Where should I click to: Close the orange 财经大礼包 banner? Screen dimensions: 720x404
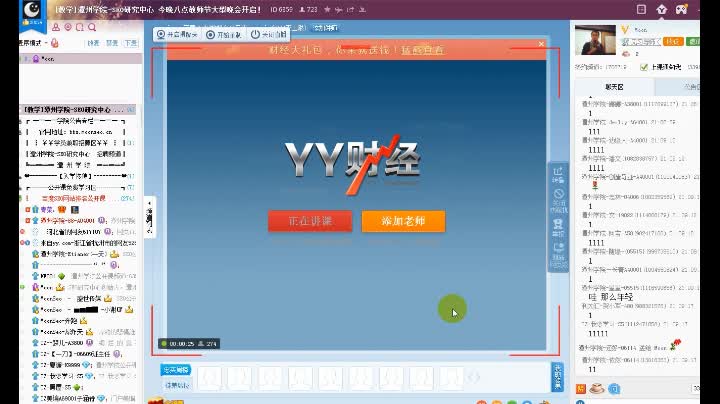[x=541, y=44]
